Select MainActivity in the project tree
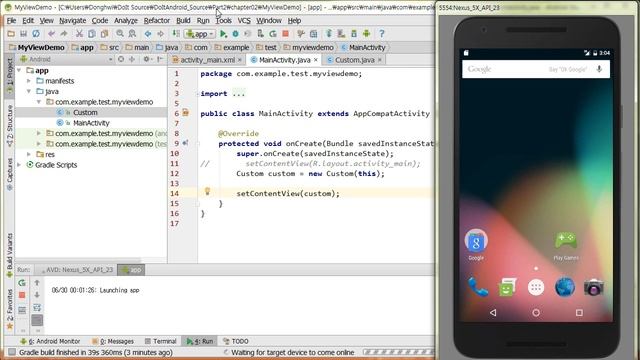Image resolution: width=640 pixels, height=360 pixels. (x=91, y=123)
